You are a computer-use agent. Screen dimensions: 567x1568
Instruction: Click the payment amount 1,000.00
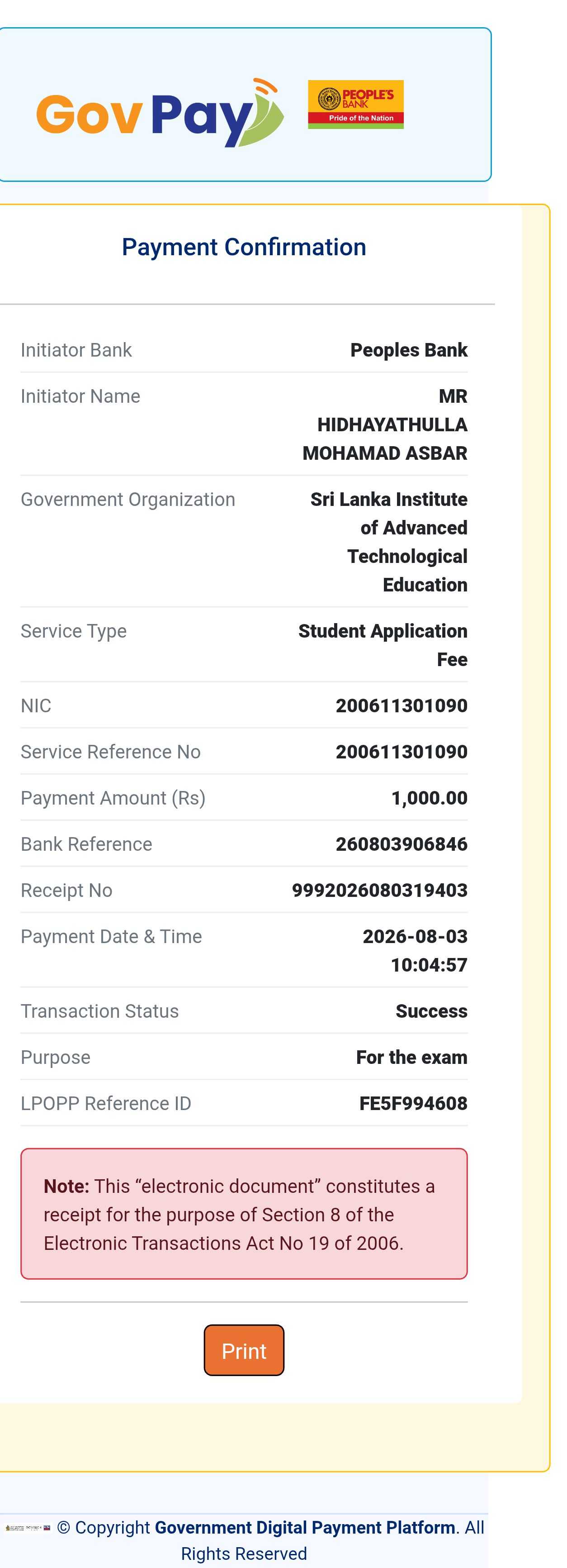coord(430,798)
